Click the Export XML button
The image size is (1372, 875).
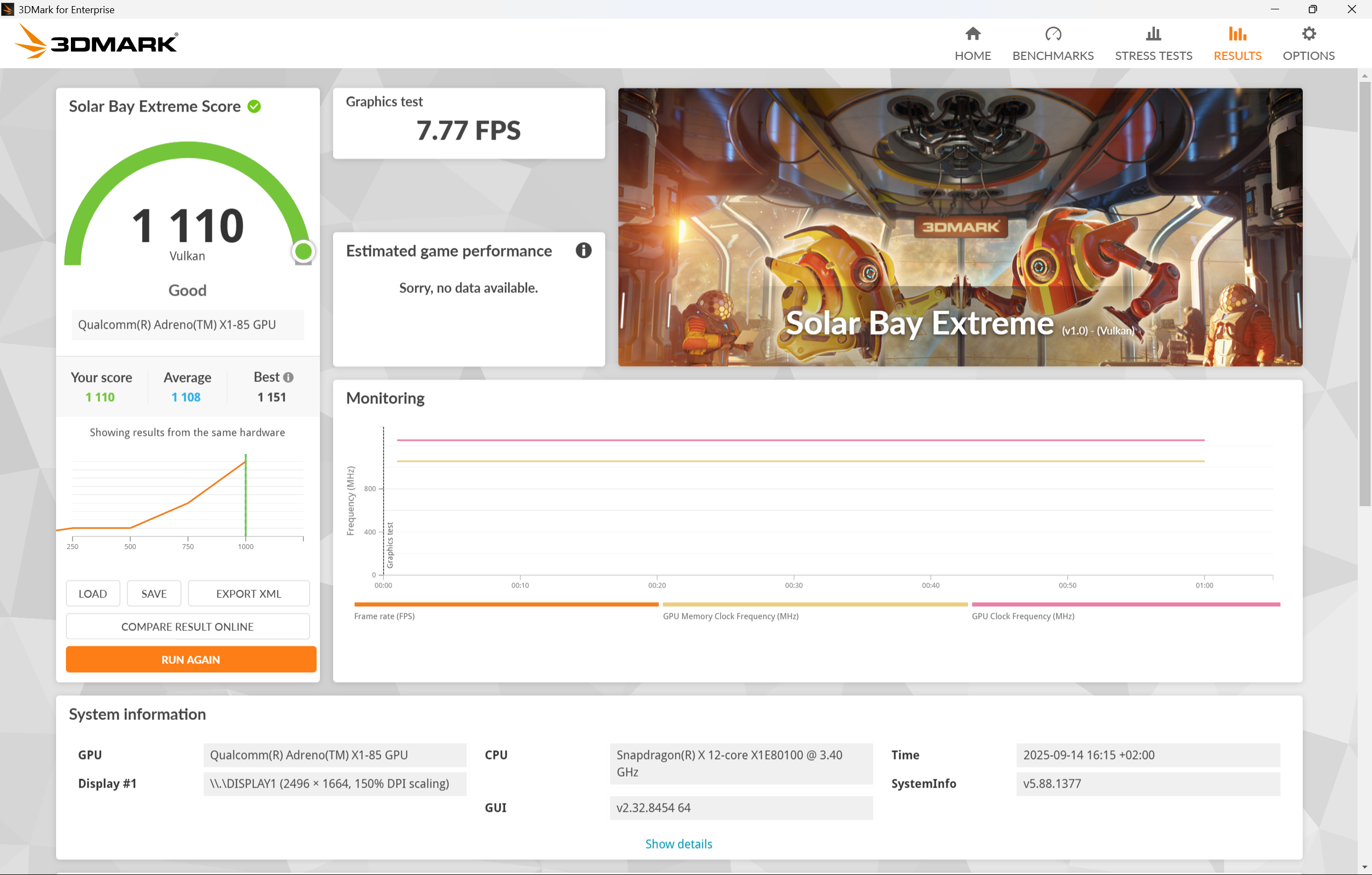click(x=248, y=594)
